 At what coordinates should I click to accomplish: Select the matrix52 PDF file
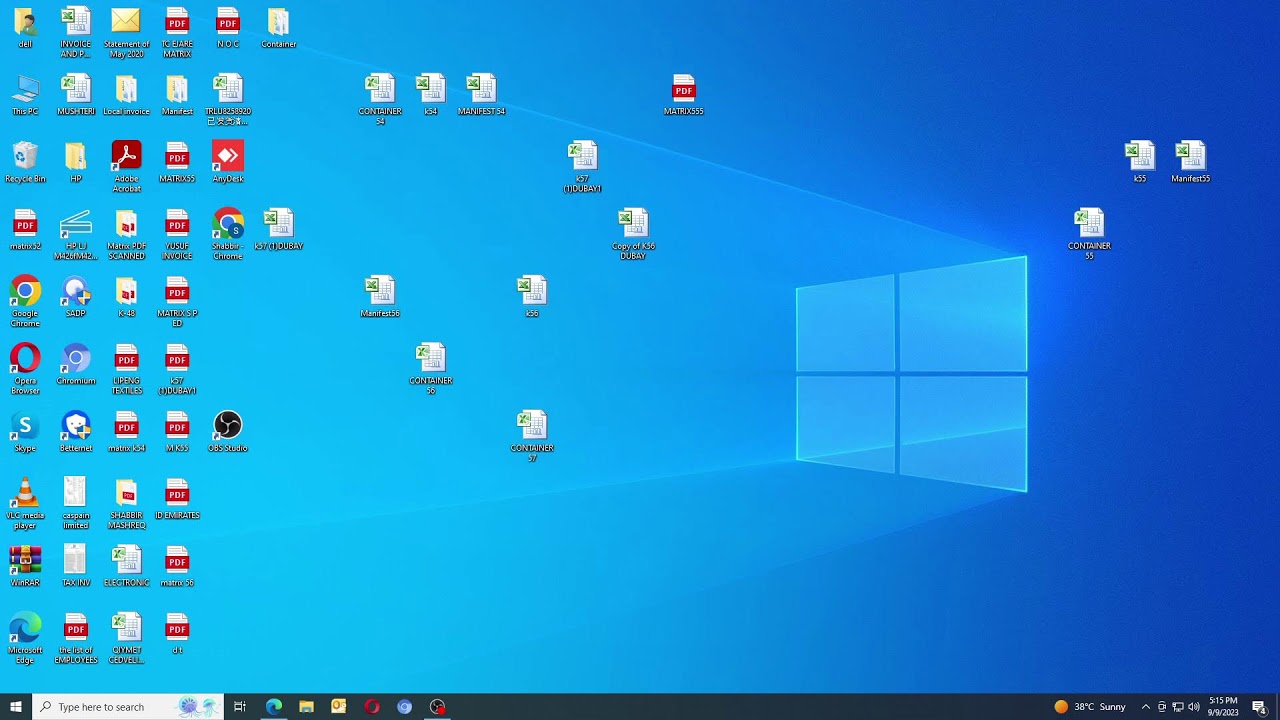coord(25,230)
